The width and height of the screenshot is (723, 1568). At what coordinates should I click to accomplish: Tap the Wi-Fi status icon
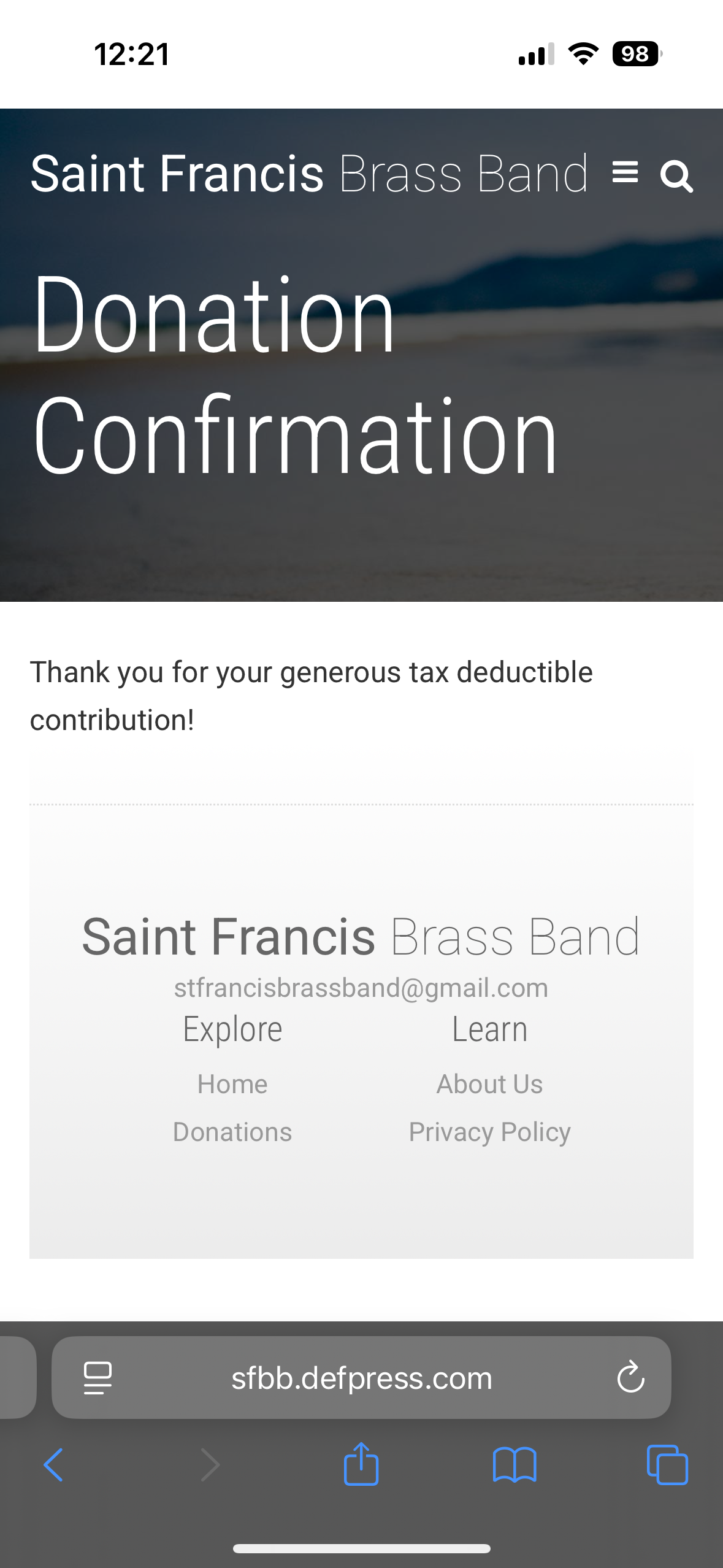(x=583, y=54)
